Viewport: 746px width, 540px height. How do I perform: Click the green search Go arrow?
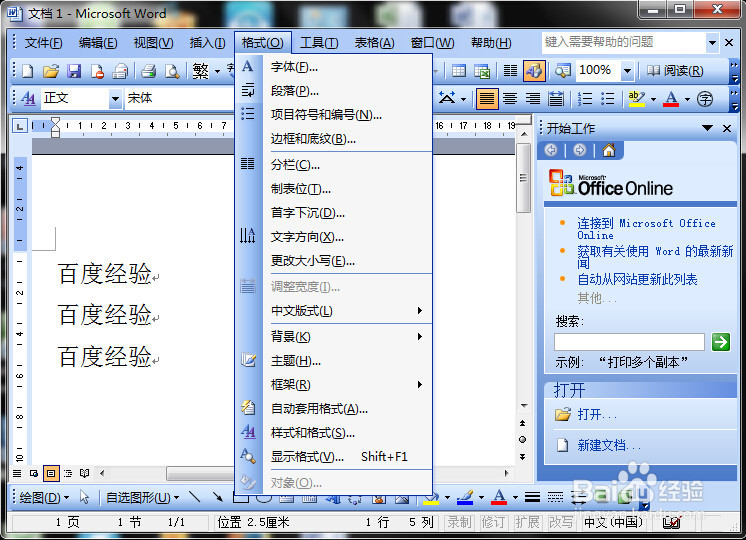coord(721,342)
